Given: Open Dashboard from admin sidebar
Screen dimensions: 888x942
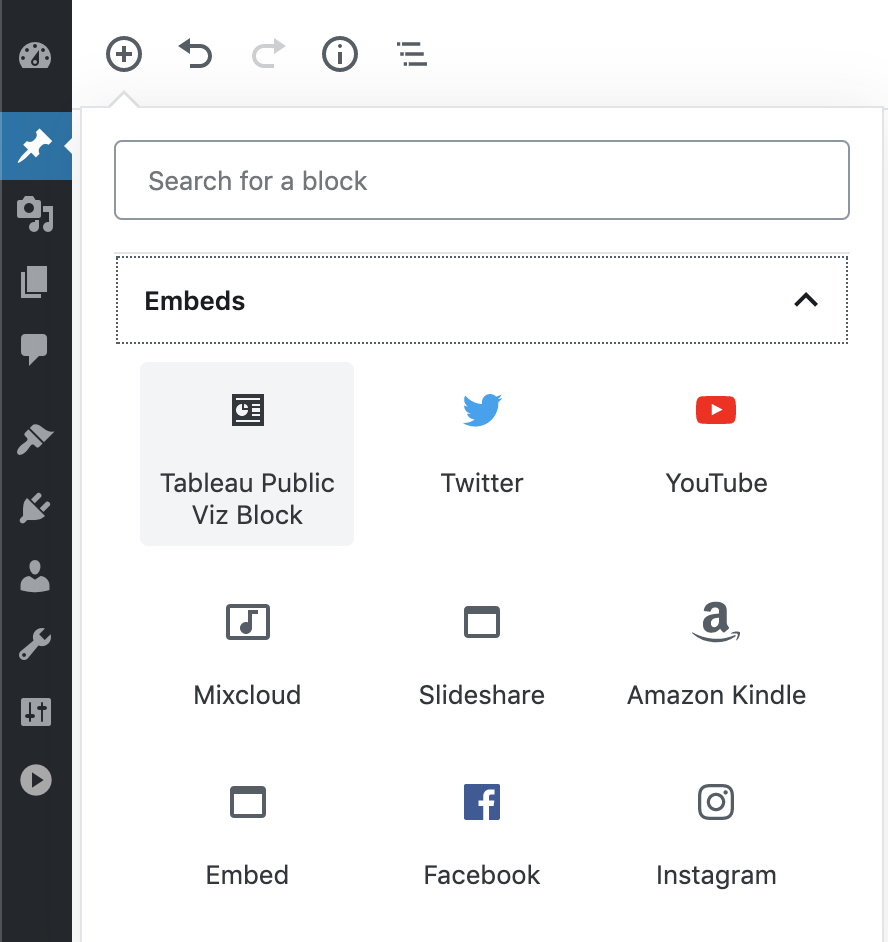Looking at the screenshot, I should tap(35, 56).
